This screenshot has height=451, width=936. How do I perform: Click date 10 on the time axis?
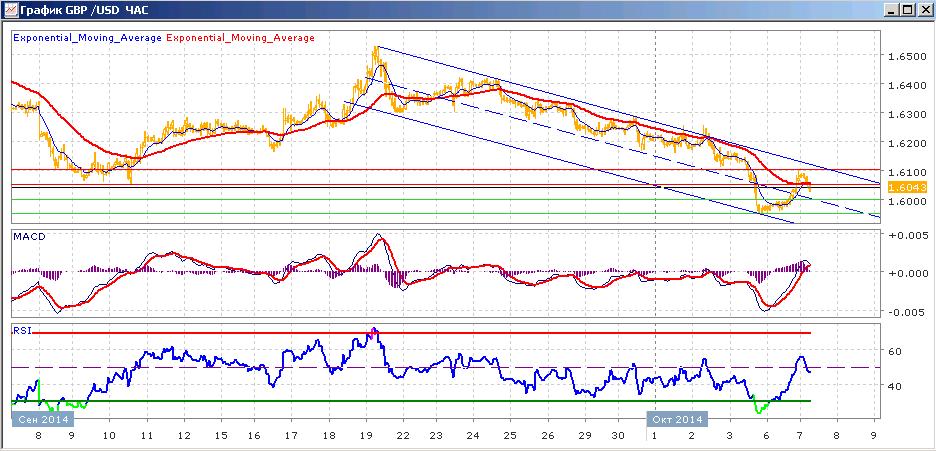point(109,435)
